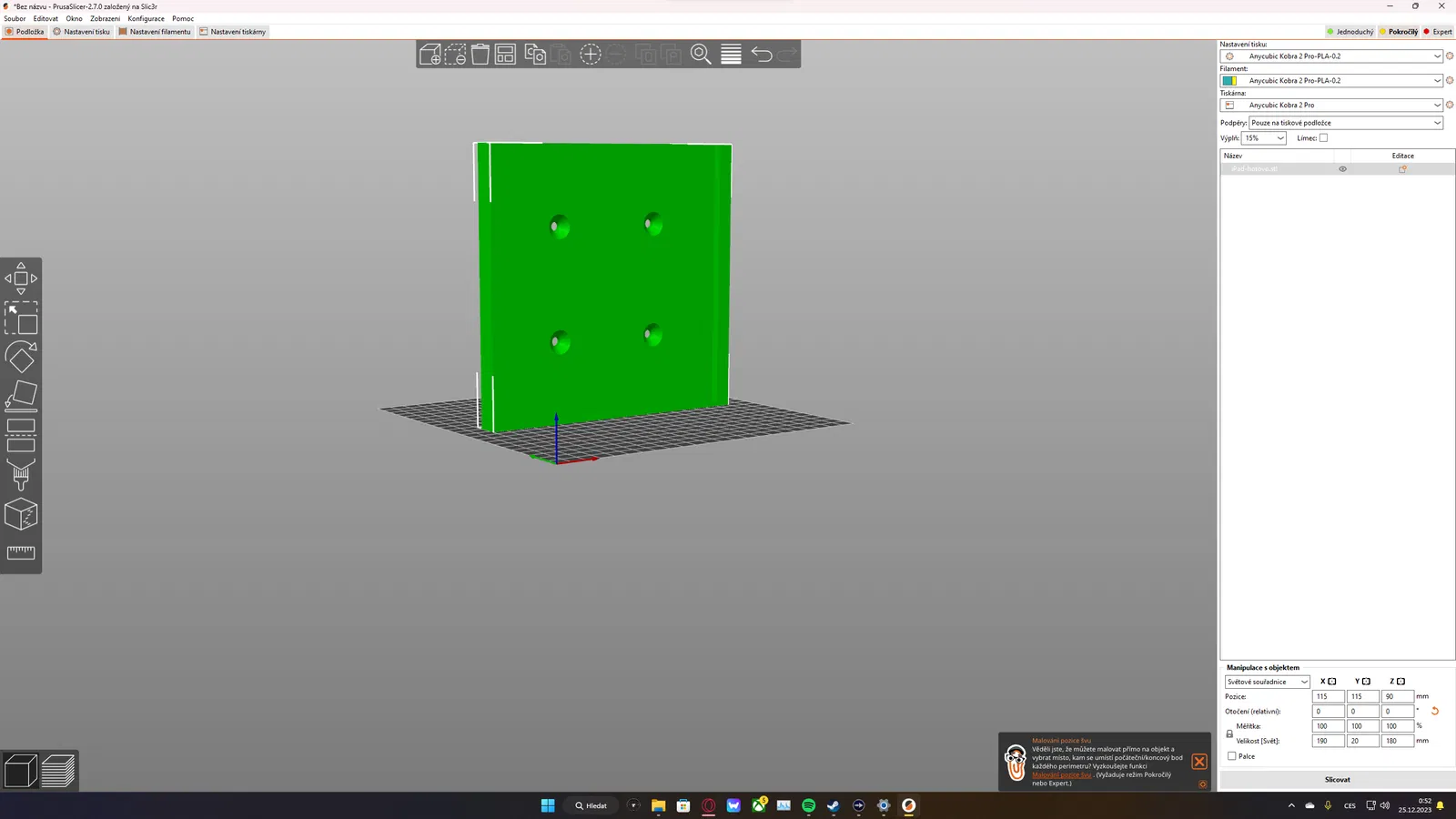Expand the Podpěry dropdown
The image size is (1456, 819).
[x=1346, y=123]
